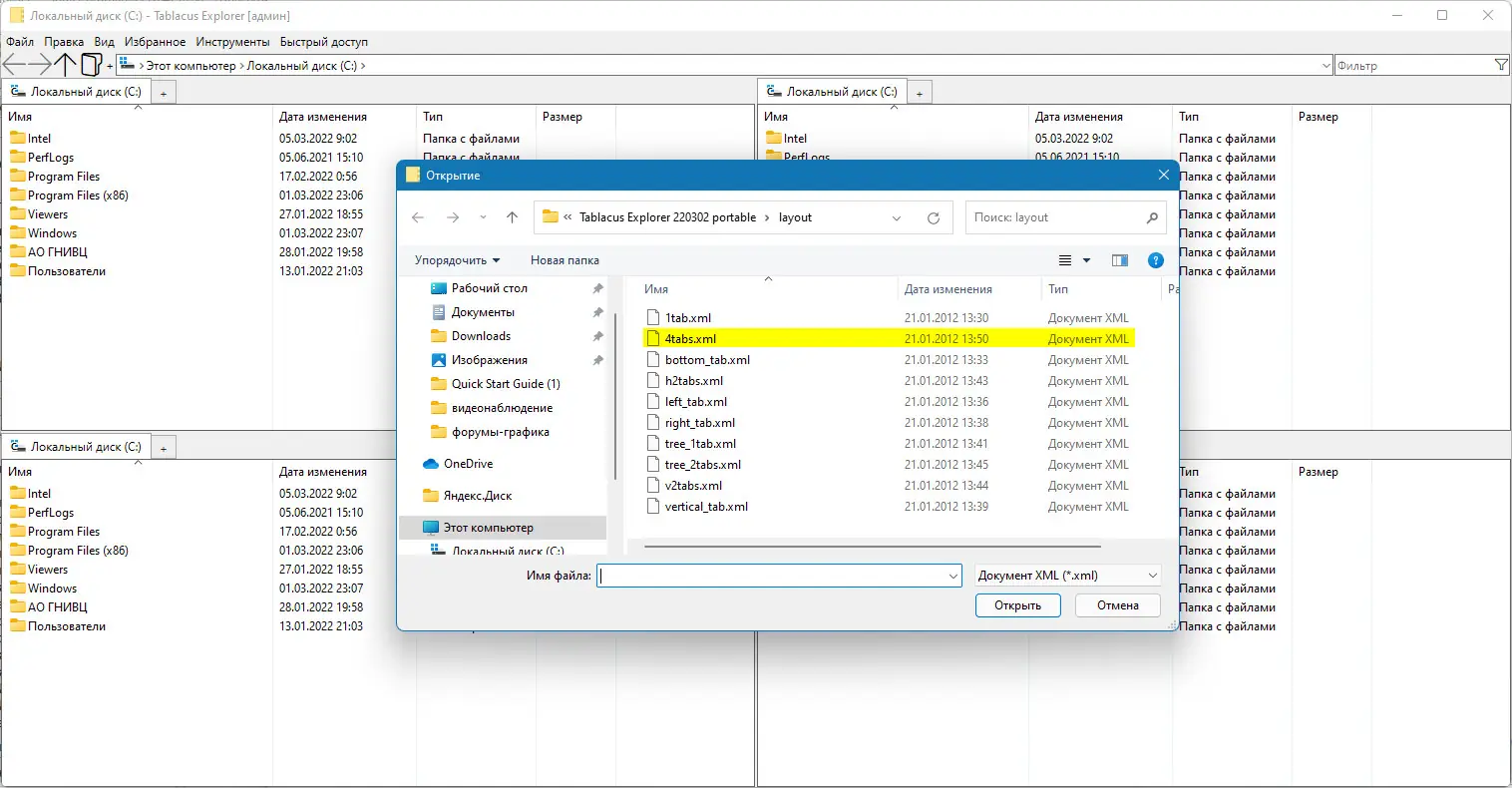Click the Intel folder icon in top-left pane
The height and width of the screenshot is (788, 1512).
point(18,139)
